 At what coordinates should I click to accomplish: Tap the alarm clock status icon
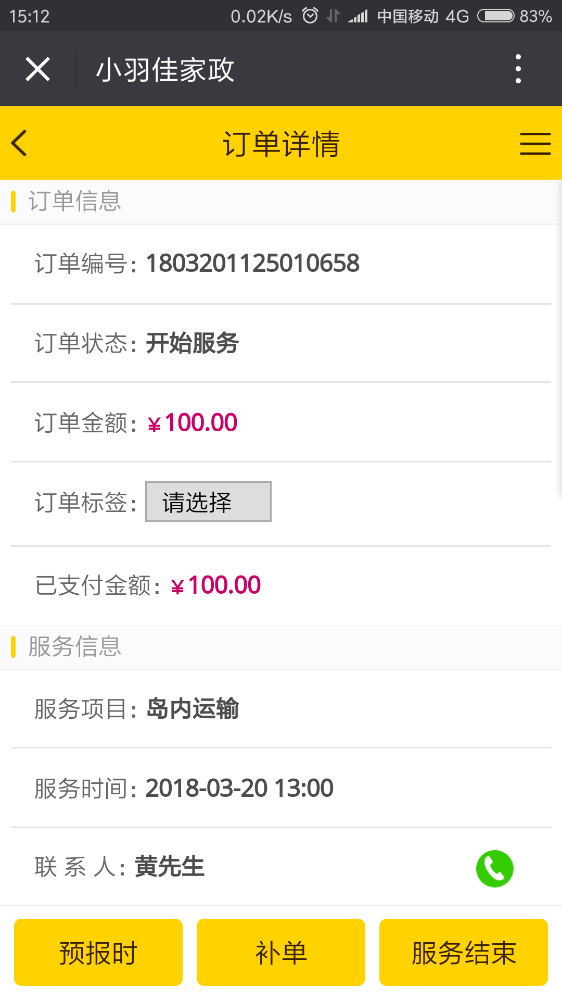(310, 15)
